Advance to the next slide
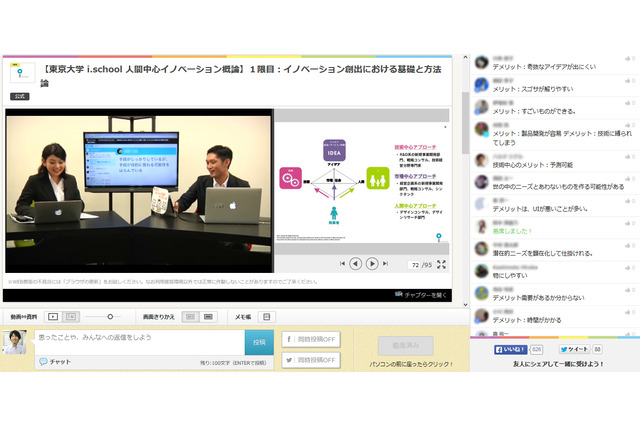 371,264
